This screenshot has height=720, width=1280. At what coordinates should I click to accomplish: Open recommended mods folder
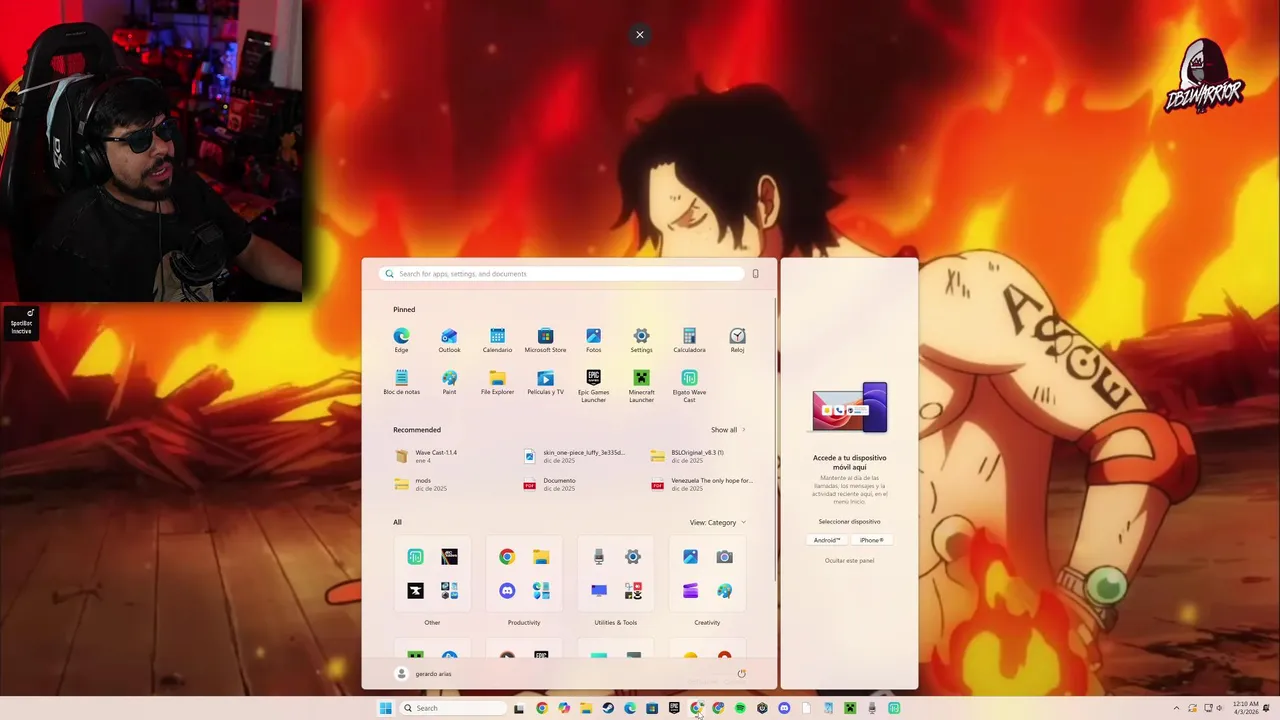(421, 484)
